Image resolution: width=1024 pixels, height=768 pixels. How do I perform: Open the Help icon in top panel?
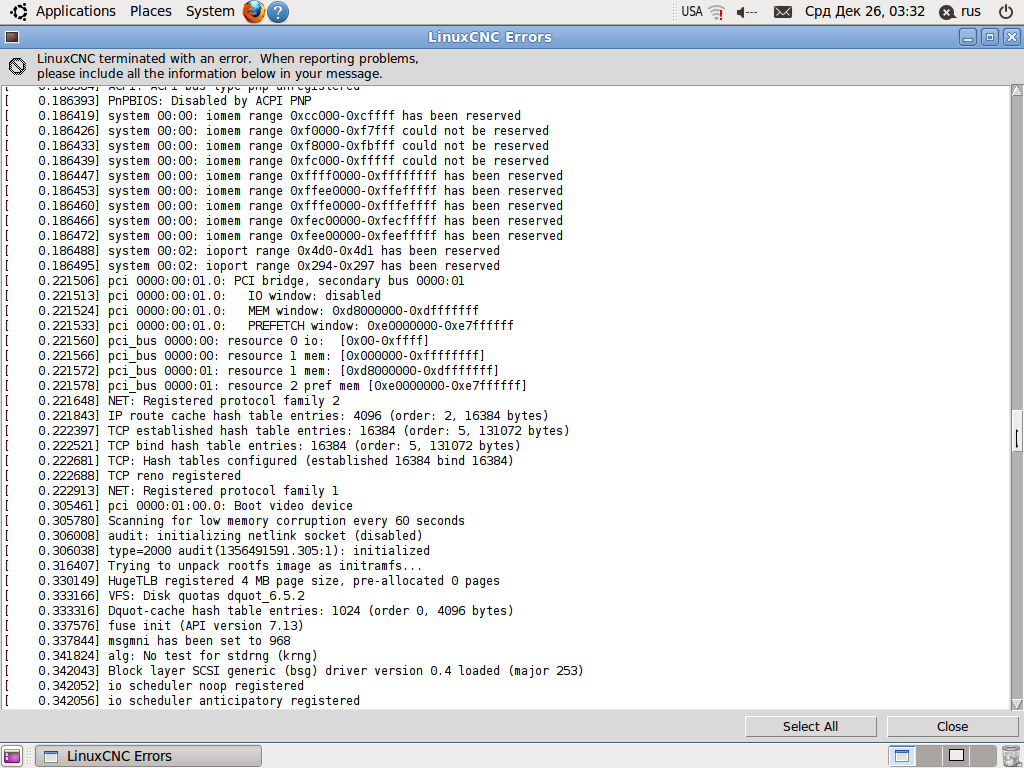pos(278,12)
